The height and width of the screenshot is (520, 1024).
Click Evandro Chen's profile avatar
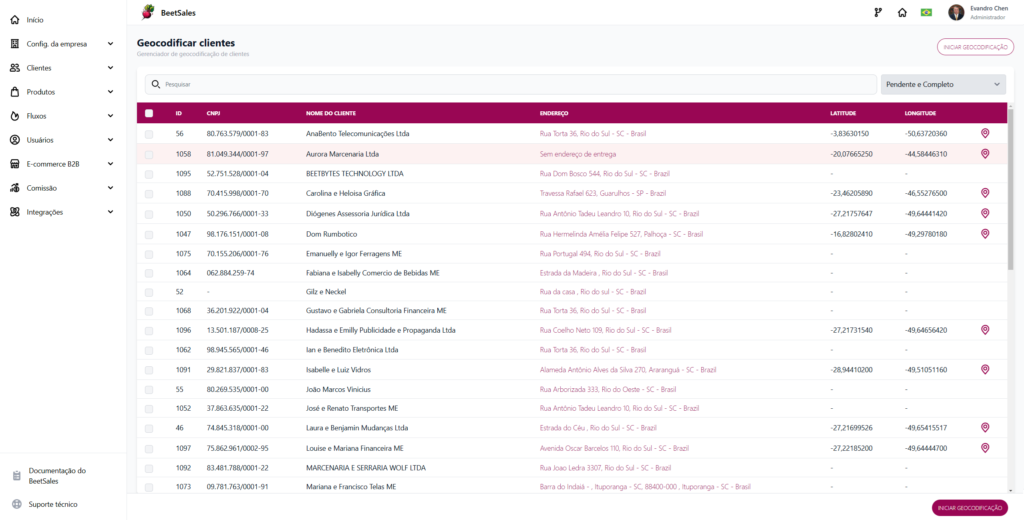(956, 12)
